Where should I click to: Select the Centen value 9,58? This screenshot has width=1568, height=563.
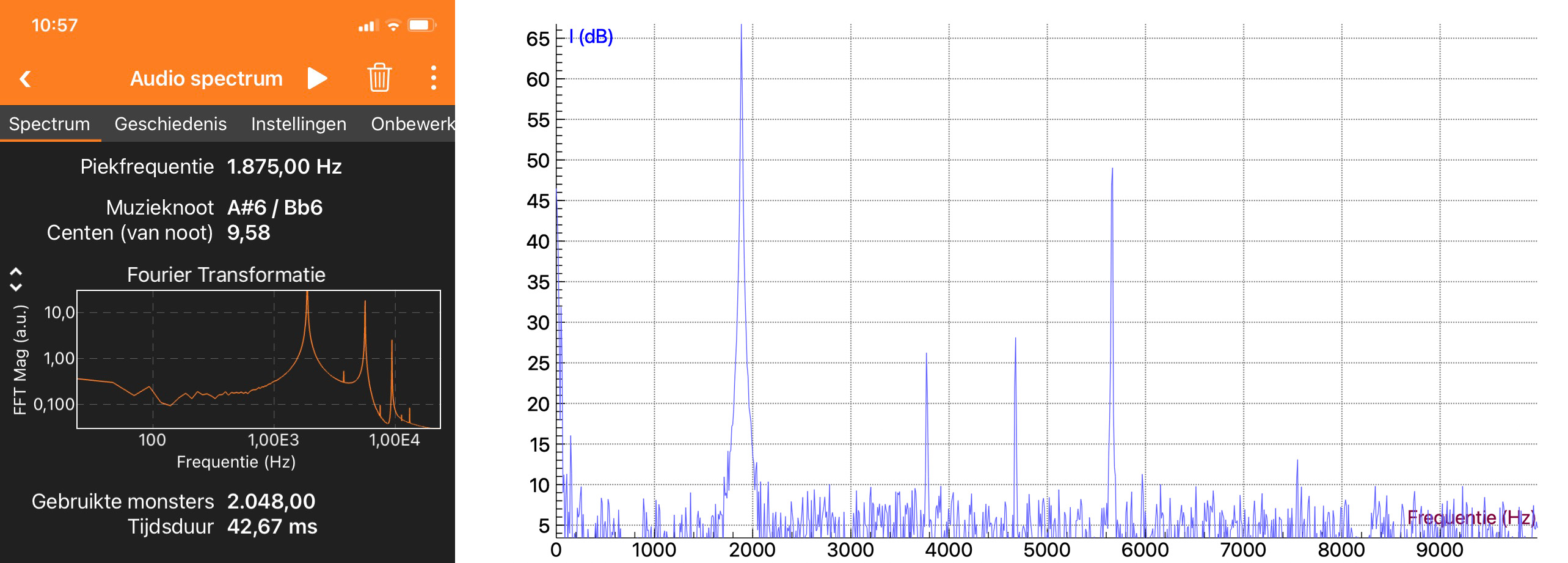coord(249,233)
